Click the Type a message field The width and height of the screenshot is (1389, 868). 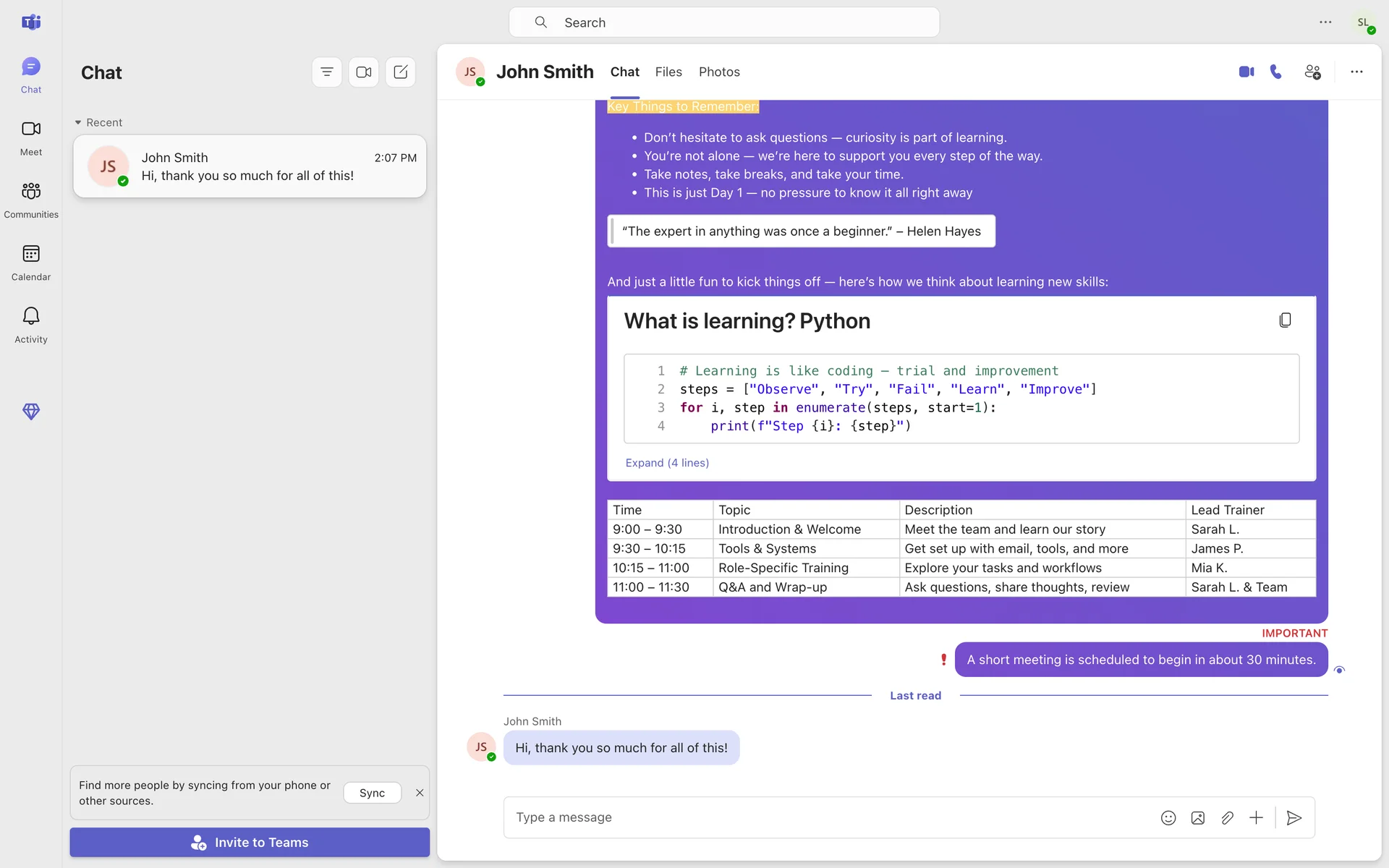(825, 817)
